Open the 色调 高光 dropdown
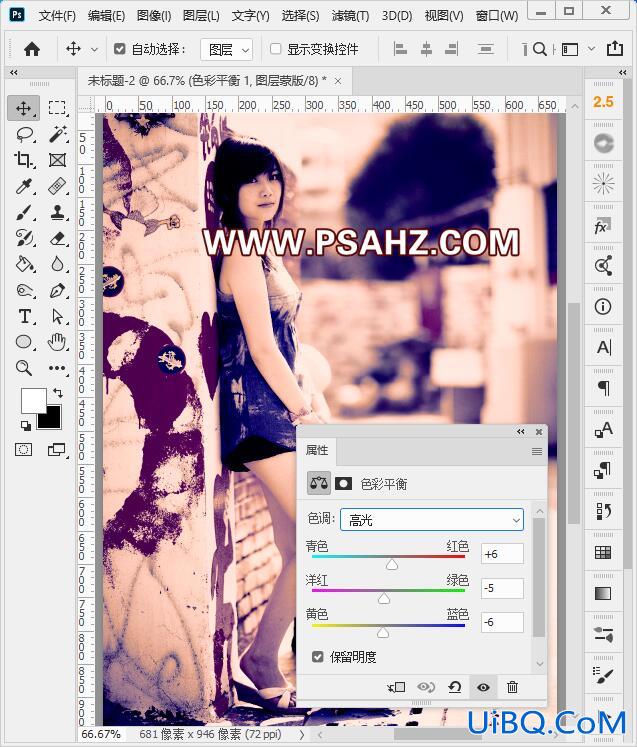This screenshot has height=747, width=637. pos(432,520)
